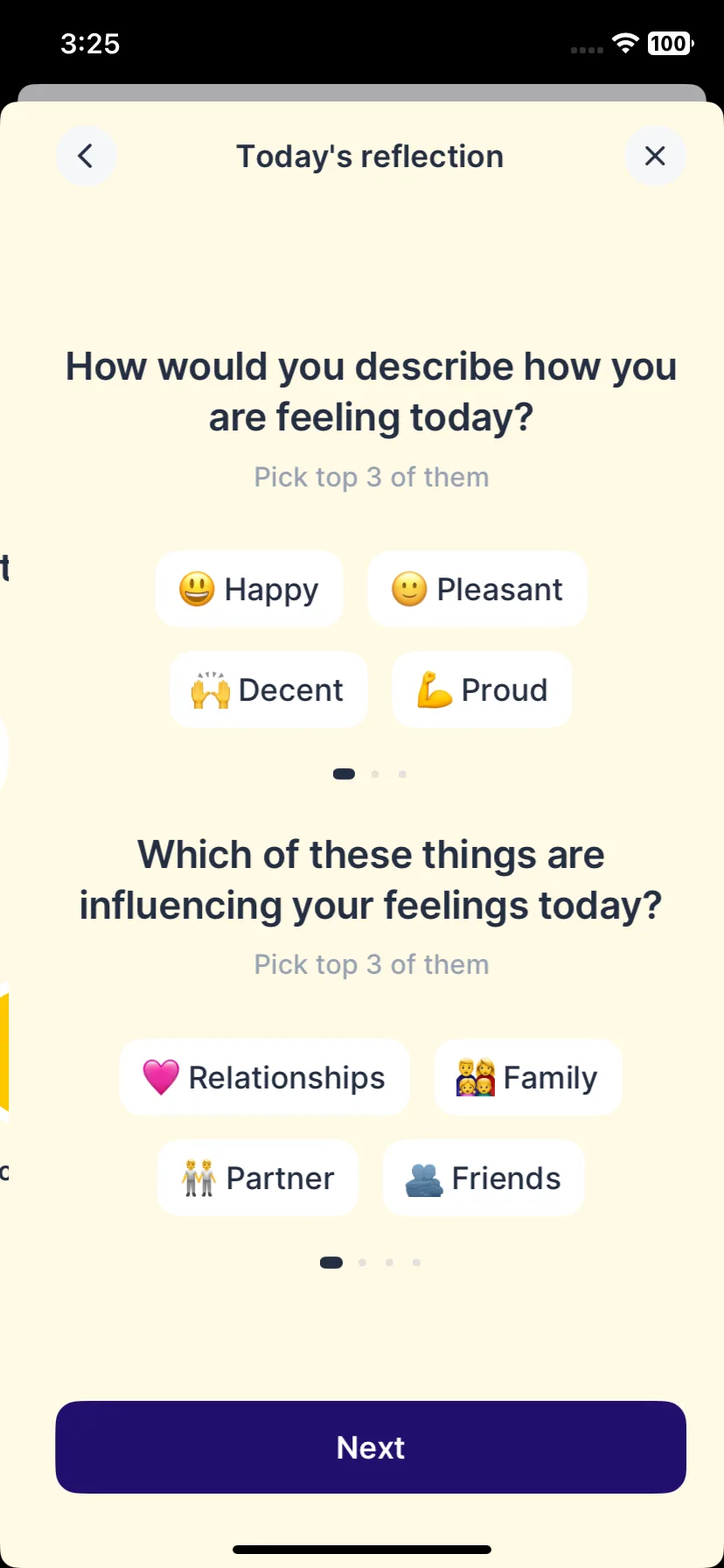This screenshot has width=724, height=1568.
Task: Go back using the left chevron
Action: [86, 157]
